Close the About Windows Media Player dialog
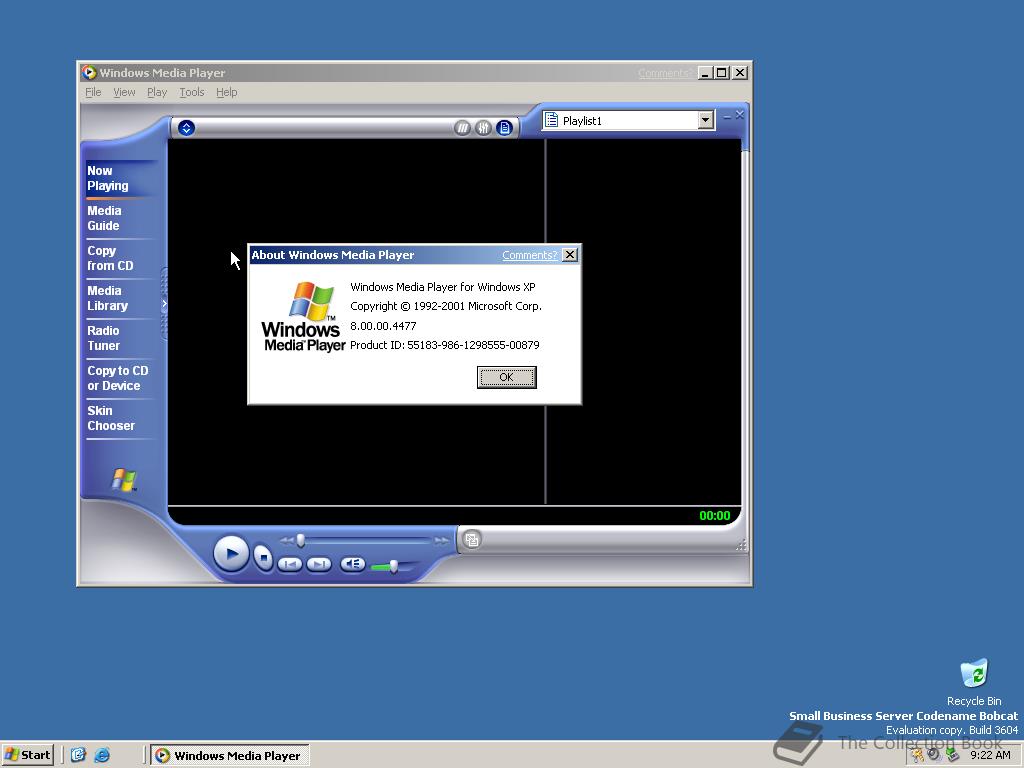This screenshot has width=1024, height=768. tap(570, 255)
